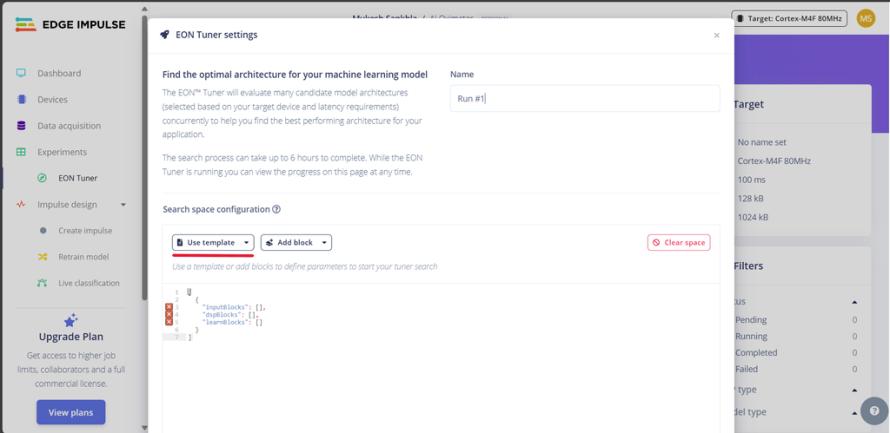Image resolution: width=890 pixels, height=433 pixels.
Task: Open the Dashboard monitor icon
Action: click(x=21, y=73)
